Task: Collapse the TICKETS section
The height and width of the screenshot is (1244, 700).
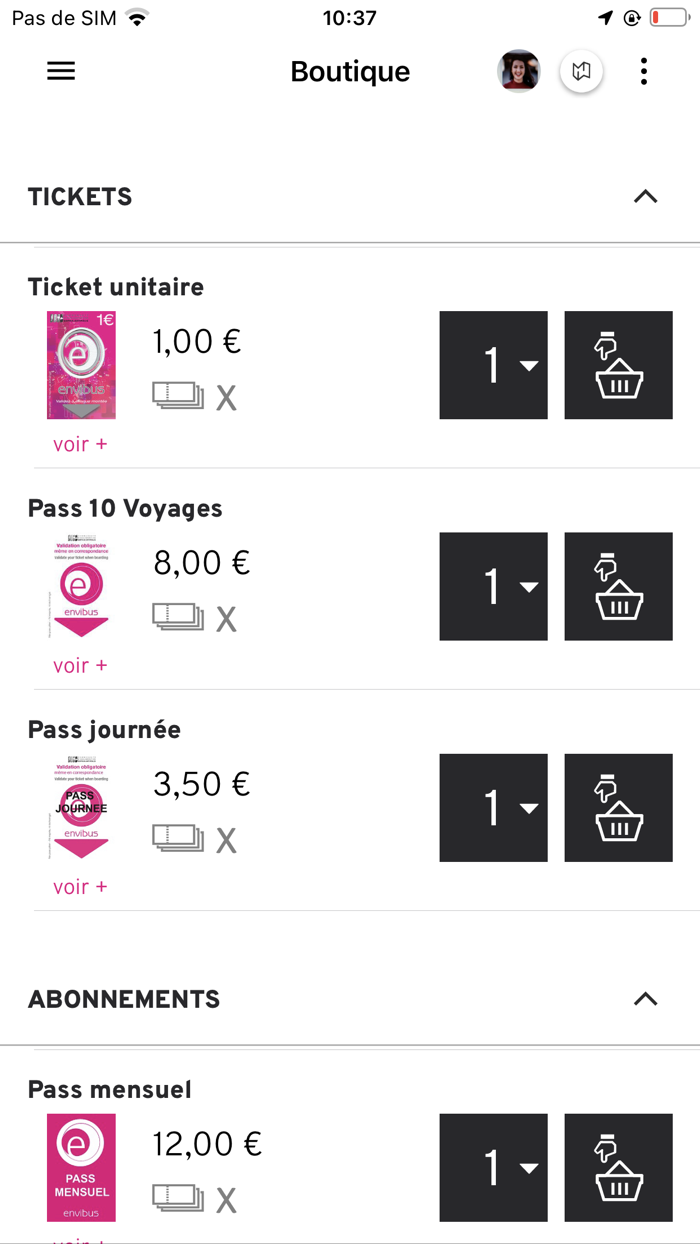Action: pos(645,197)
